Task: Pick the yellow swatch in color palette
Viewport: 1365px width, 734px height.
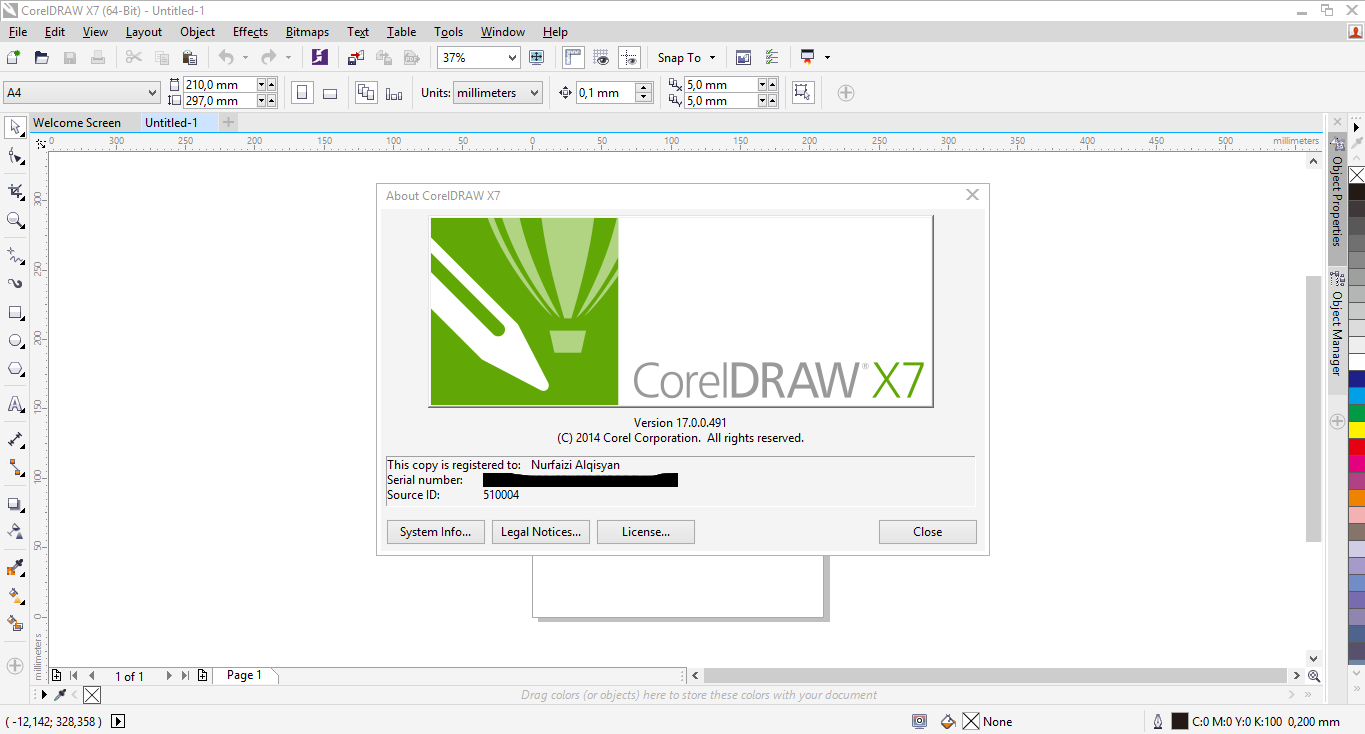Action: click(1356, 430)
